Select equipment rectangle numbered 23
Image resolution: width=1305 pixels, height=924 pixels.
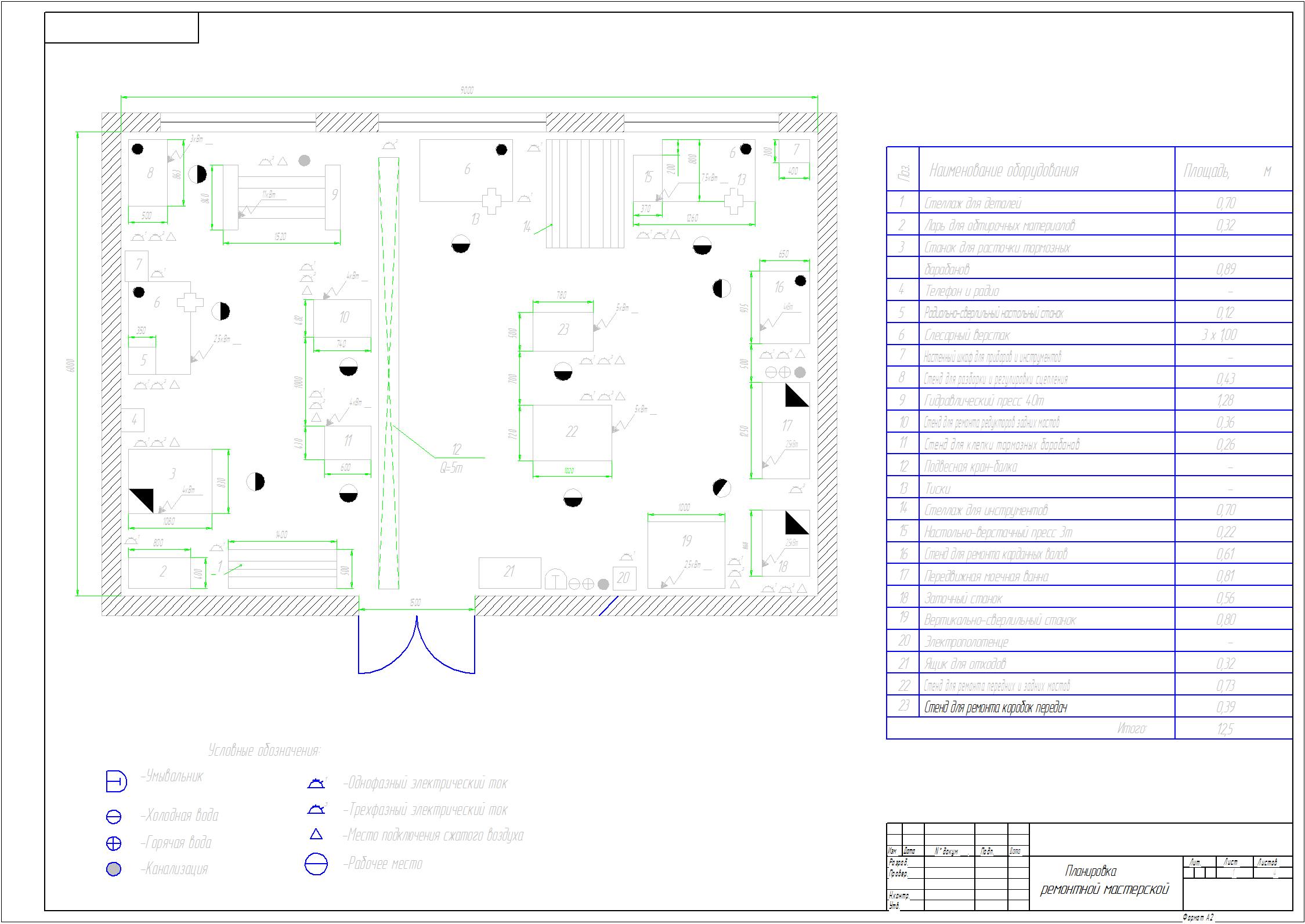point(563,331)
